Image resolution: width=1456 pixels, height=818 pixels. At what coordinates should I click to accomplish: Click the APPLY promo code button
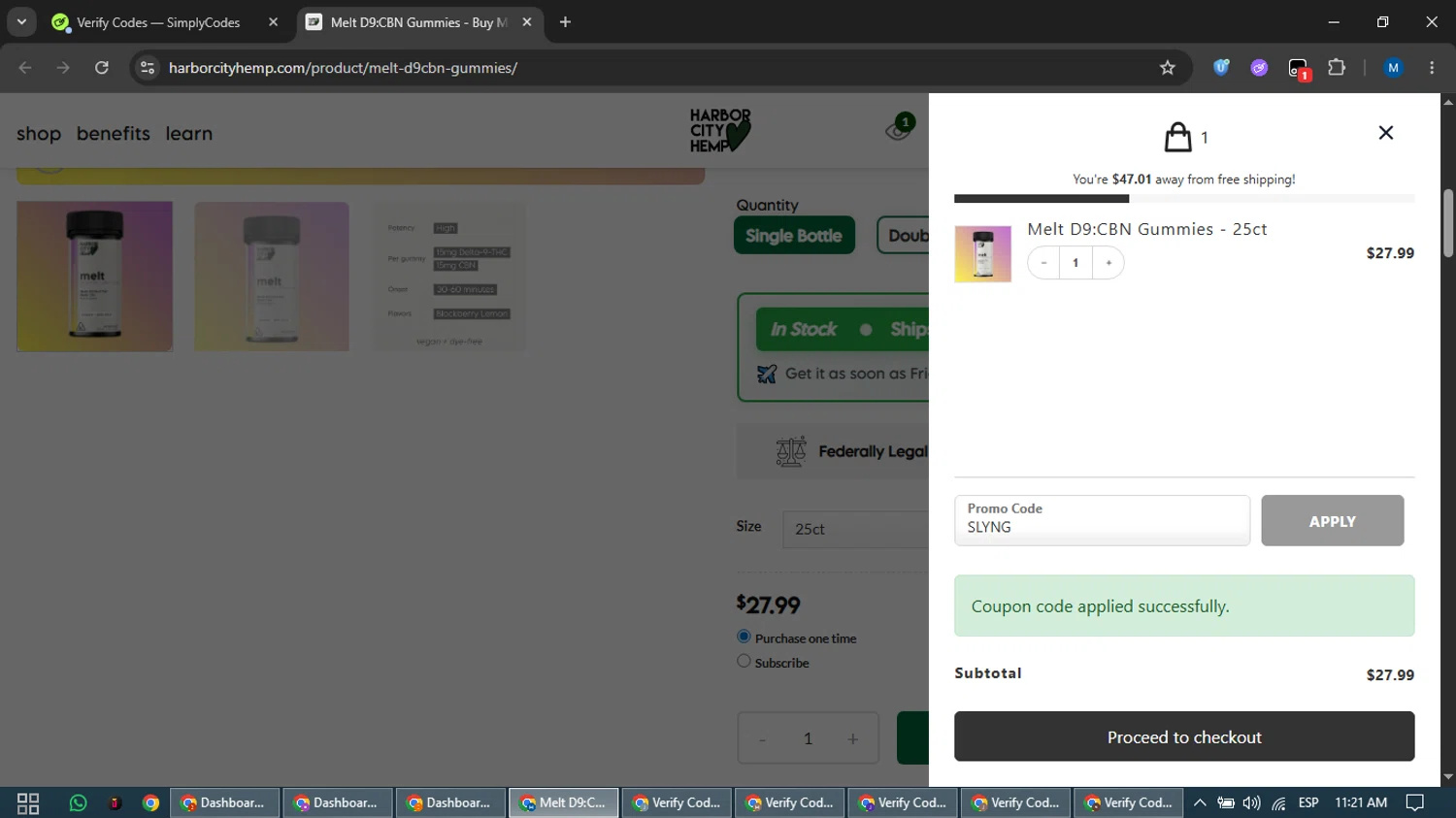pyautogui.click(x=1332, y=521)
